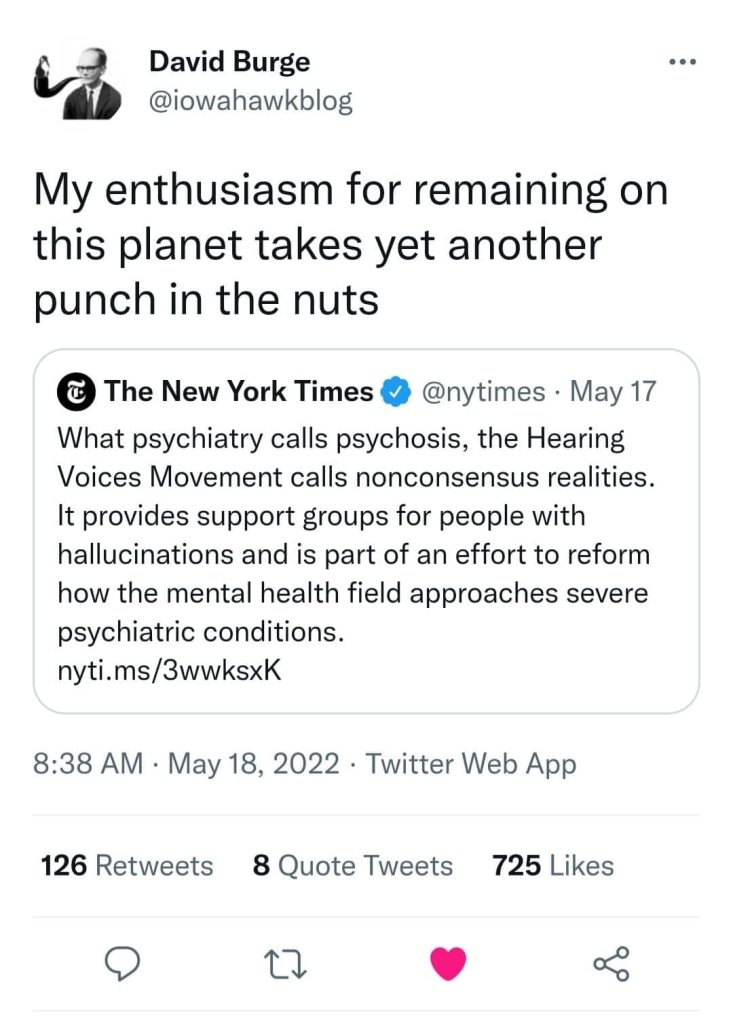
Task: Open the quoted tweet about Hearing Voices Movement
Action: pyautogui.click(x=365, y=535)
